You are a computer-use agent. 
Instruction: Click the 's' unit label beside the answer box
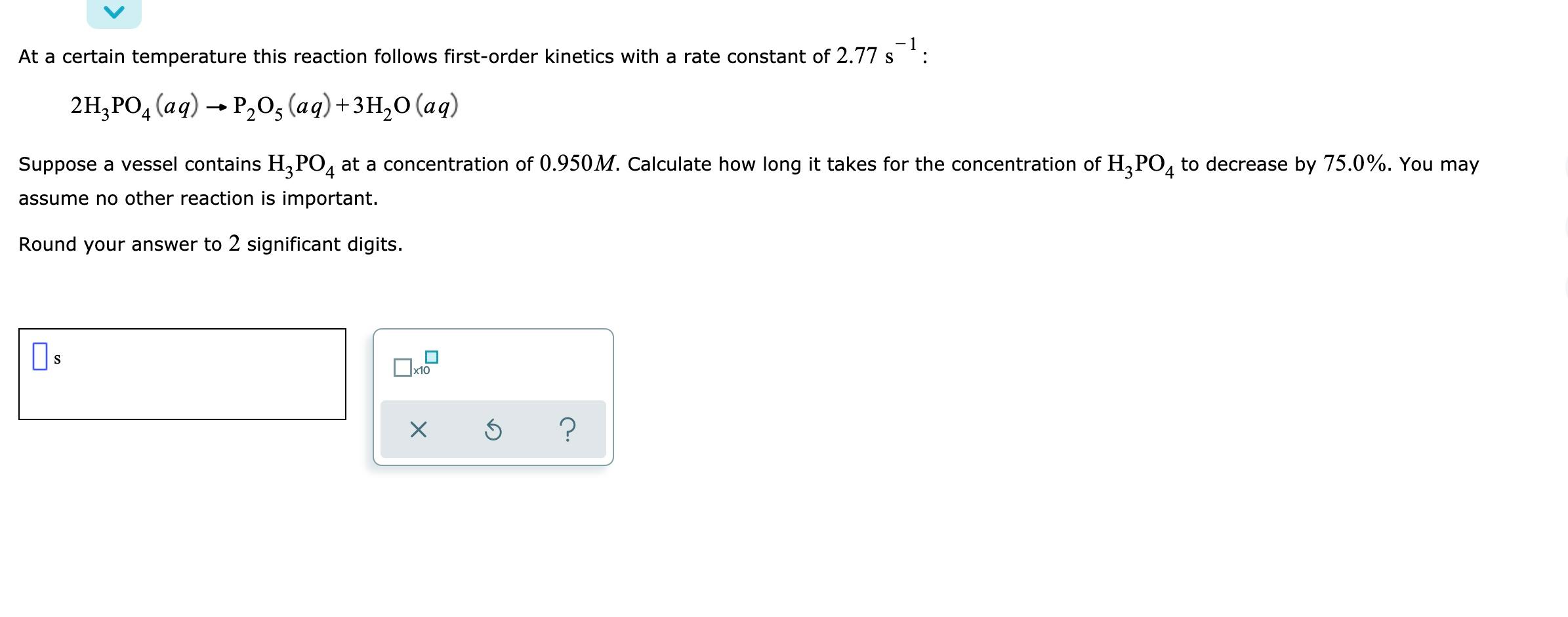click(x=58, y=358)
